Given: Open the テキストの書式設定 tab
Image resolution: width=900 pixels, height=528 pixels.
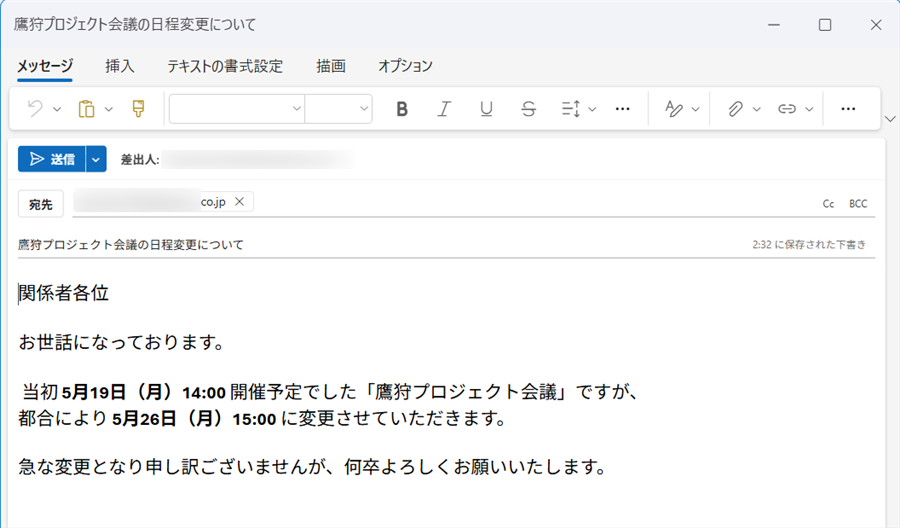Looking at the screenshot, I should (225, 66).
